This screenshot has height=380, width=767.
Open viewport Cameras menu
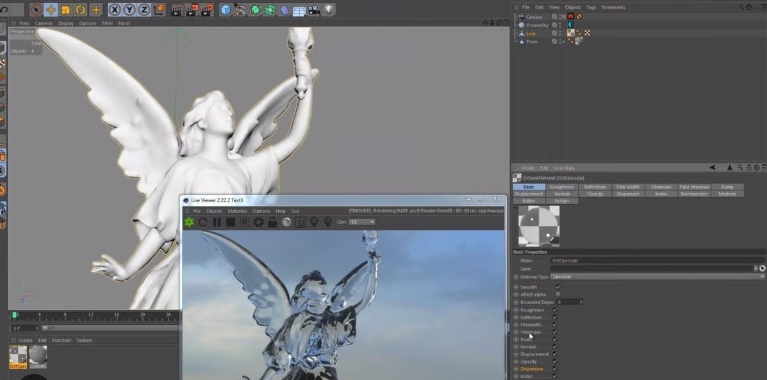[x=44, y=23]
